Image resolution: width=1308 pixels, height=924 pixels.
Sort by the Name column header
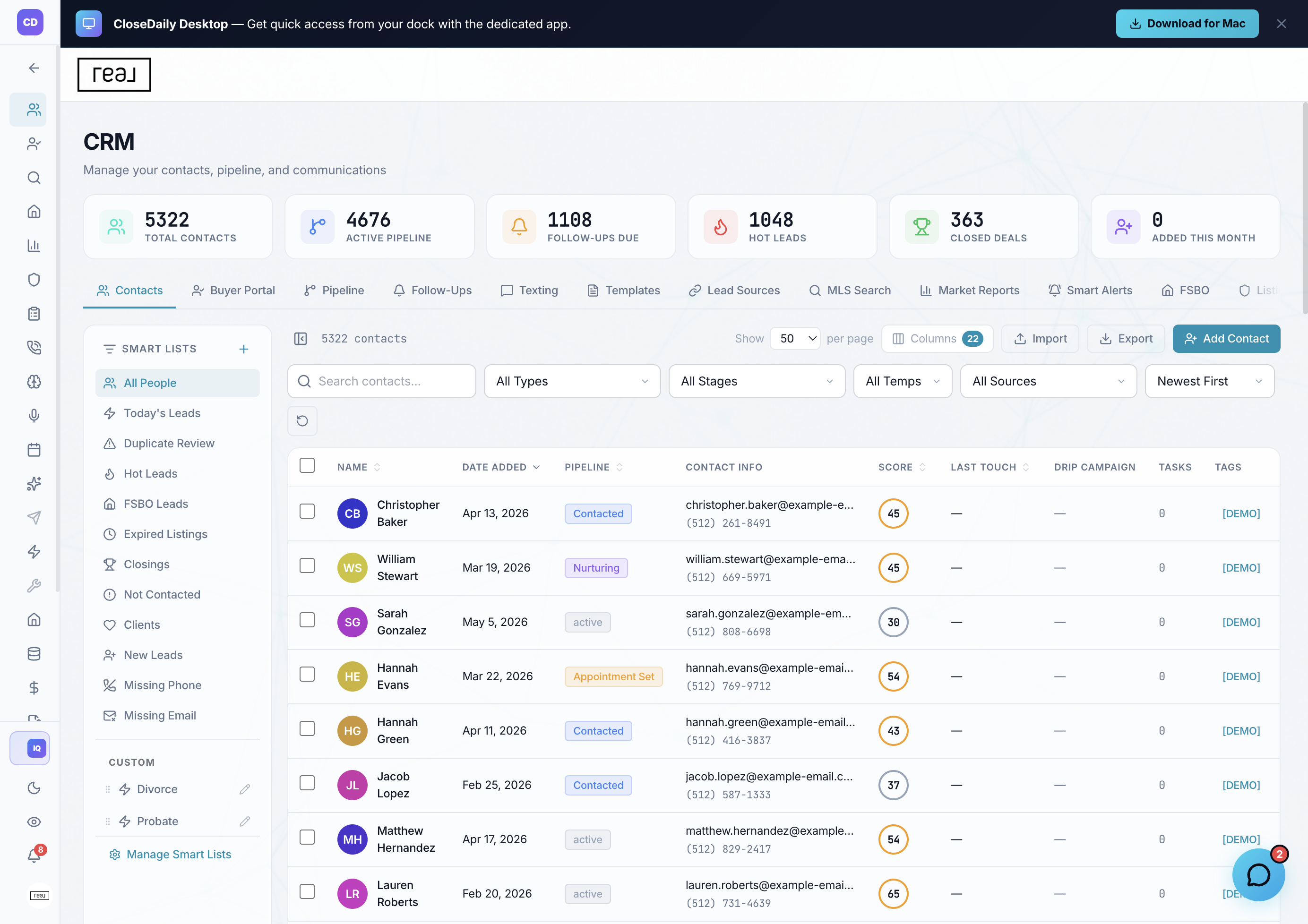click(x=358, y=468)
